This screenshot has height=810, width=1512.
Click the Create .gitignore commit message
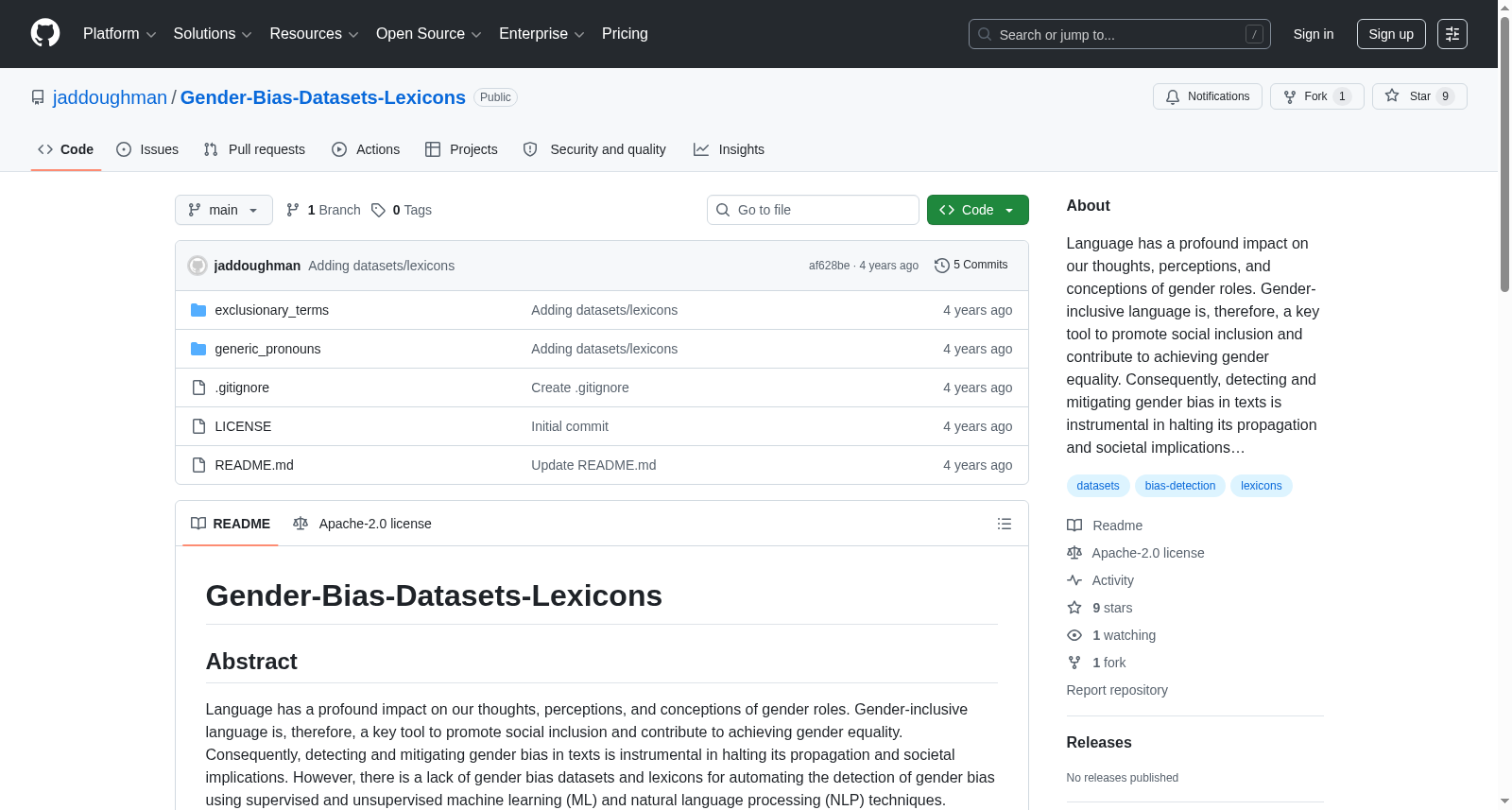pyautogui.click(x=580, y=388)
